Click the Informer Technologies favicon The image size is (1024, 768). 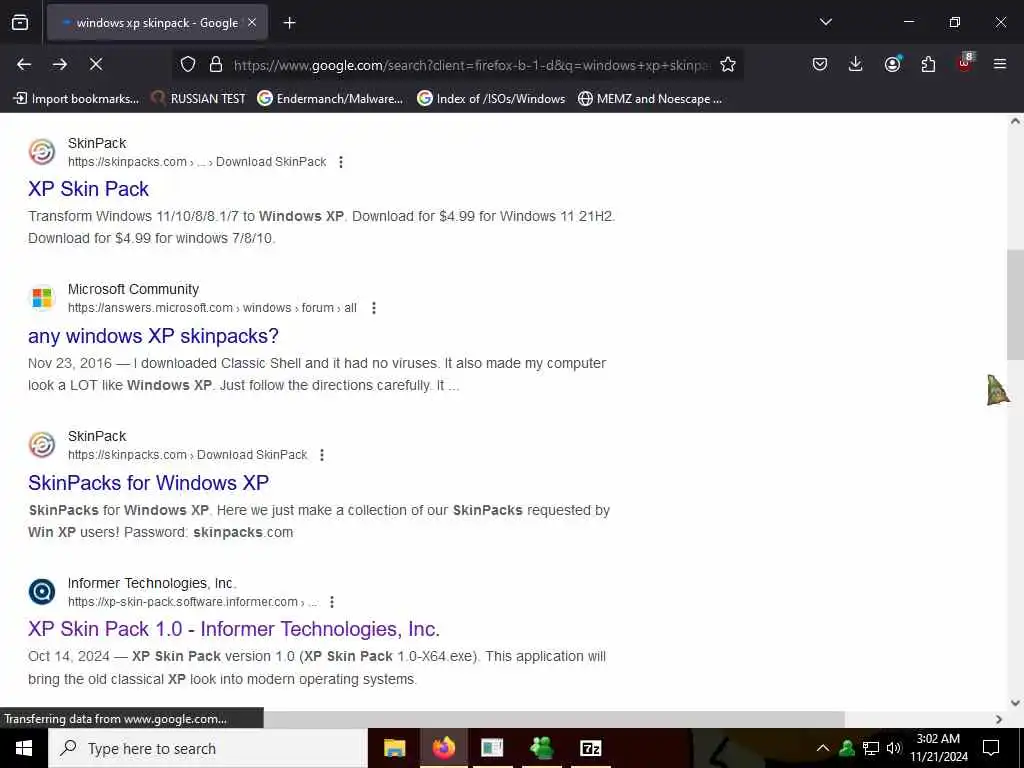[42, 592]
